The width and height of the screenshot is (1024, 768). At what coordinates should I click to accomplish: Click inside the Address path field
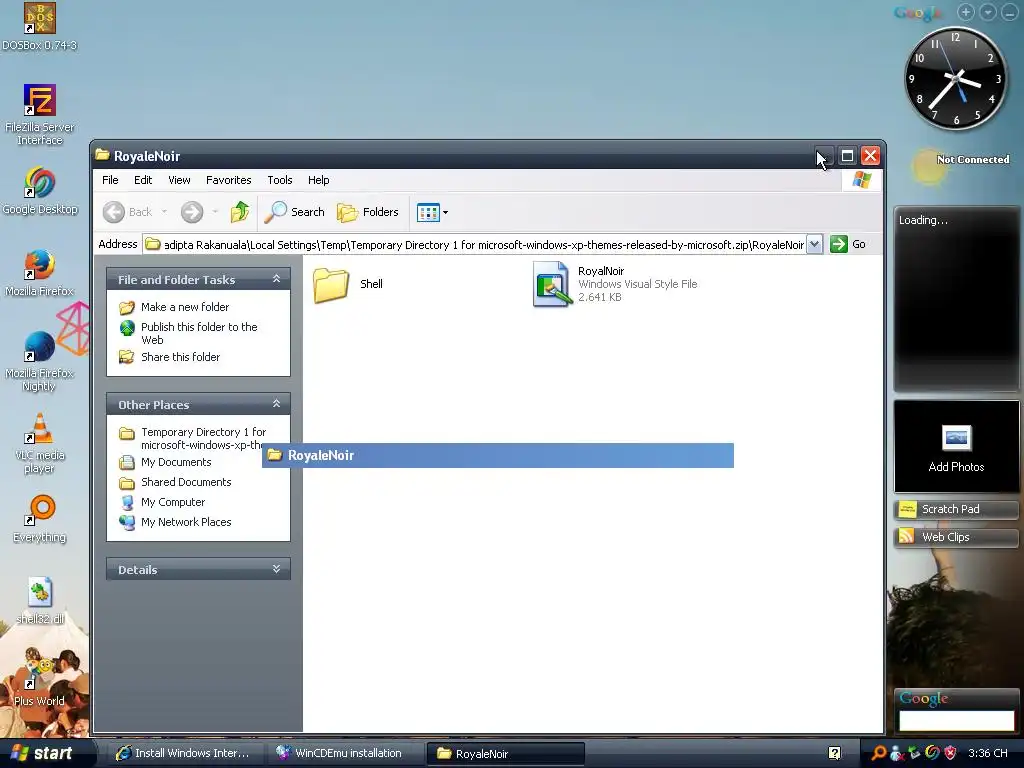click(x=475, y=245)
